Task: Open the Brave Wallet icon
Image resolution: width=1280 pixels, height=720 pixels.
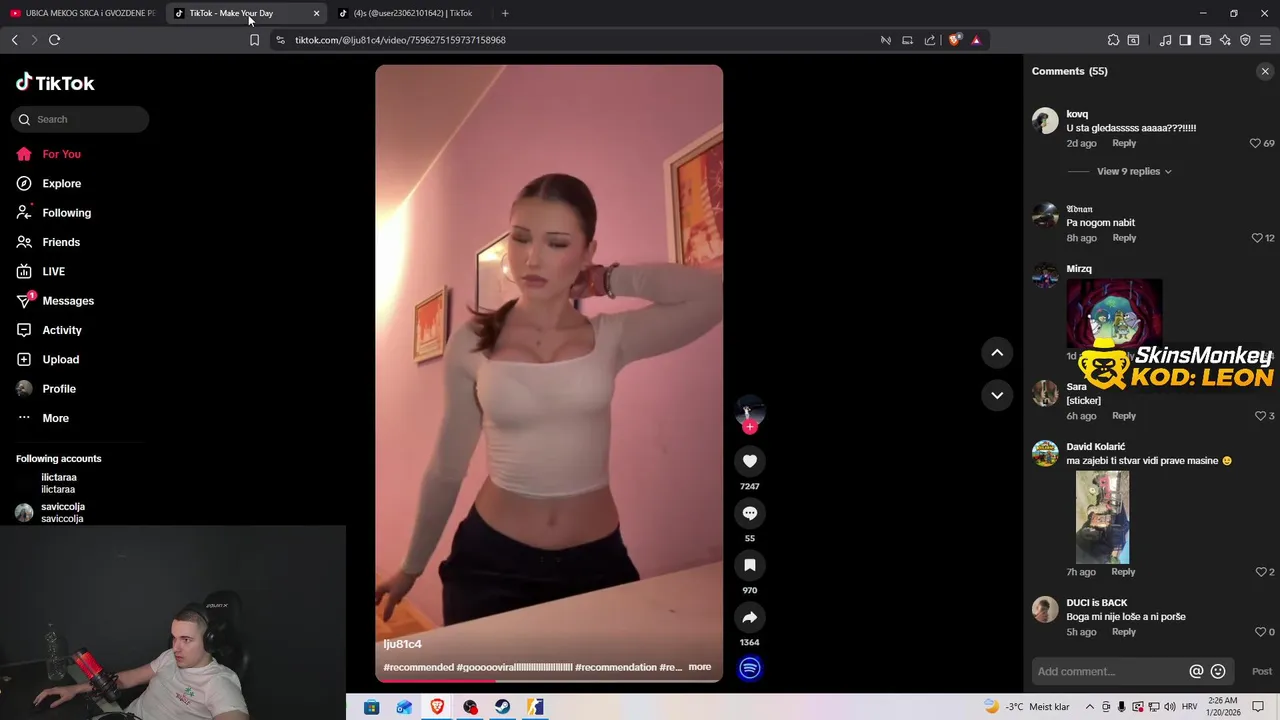Action: point(1205,40)
